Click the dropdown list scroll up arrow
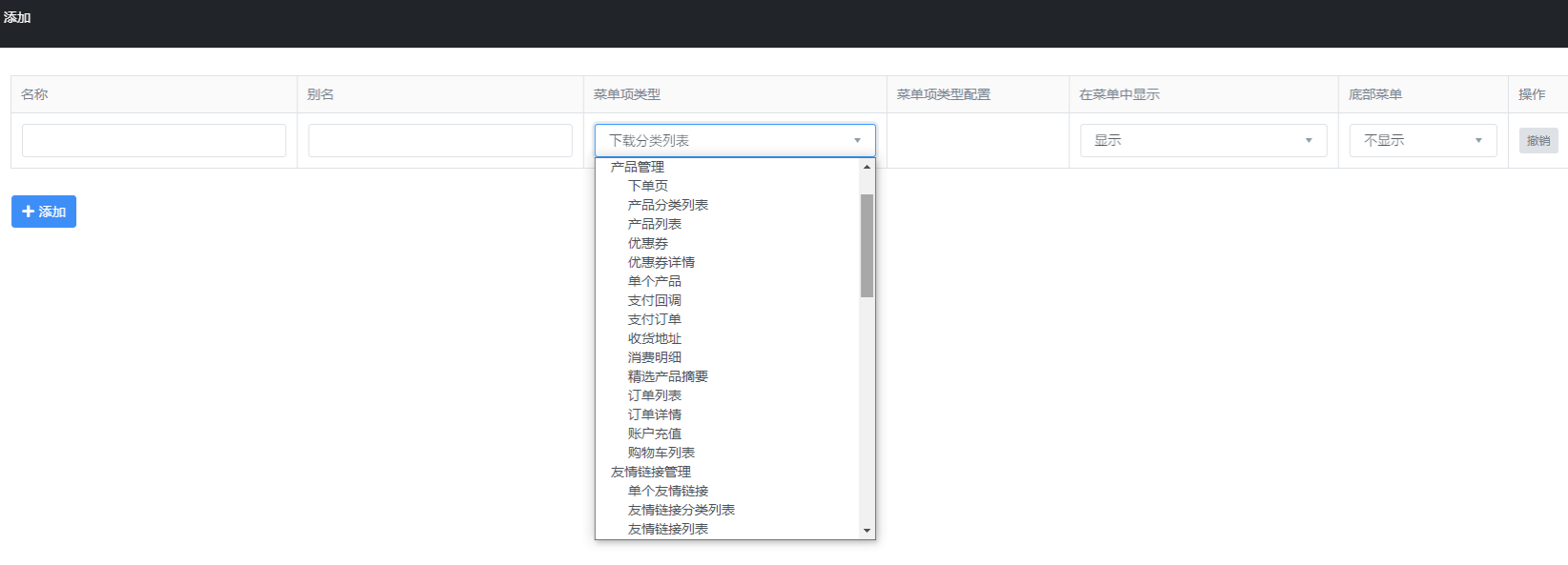The height and width of the screenshot is (565, 1568). click(x=866, y=167)
